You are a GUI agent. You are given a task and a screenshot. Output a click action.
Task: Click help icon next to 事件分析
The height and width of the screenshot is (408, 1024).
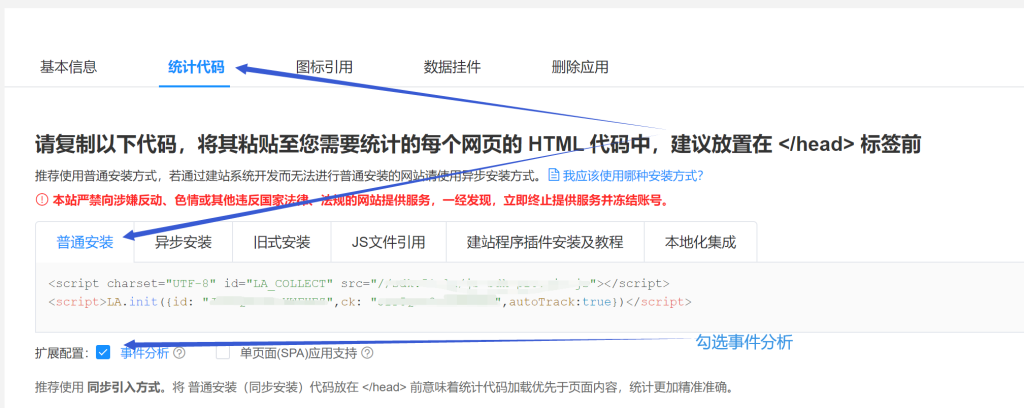[180, 353]
